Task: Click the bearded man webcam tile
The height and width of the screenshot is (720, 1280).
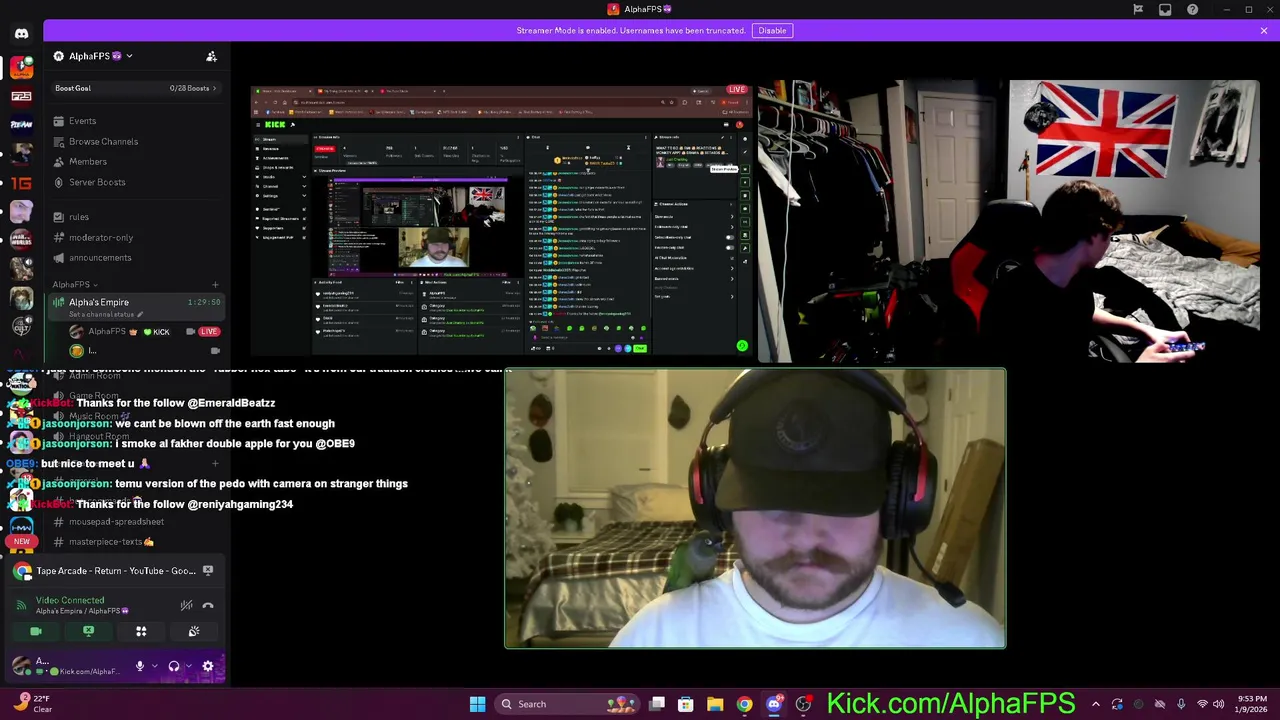Action: coord(755,509)
